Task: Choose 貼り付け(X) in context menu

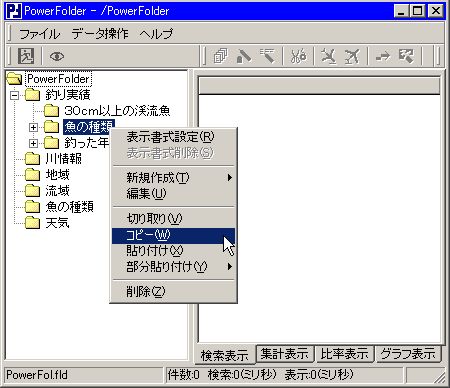Action: tap(173, 251)
